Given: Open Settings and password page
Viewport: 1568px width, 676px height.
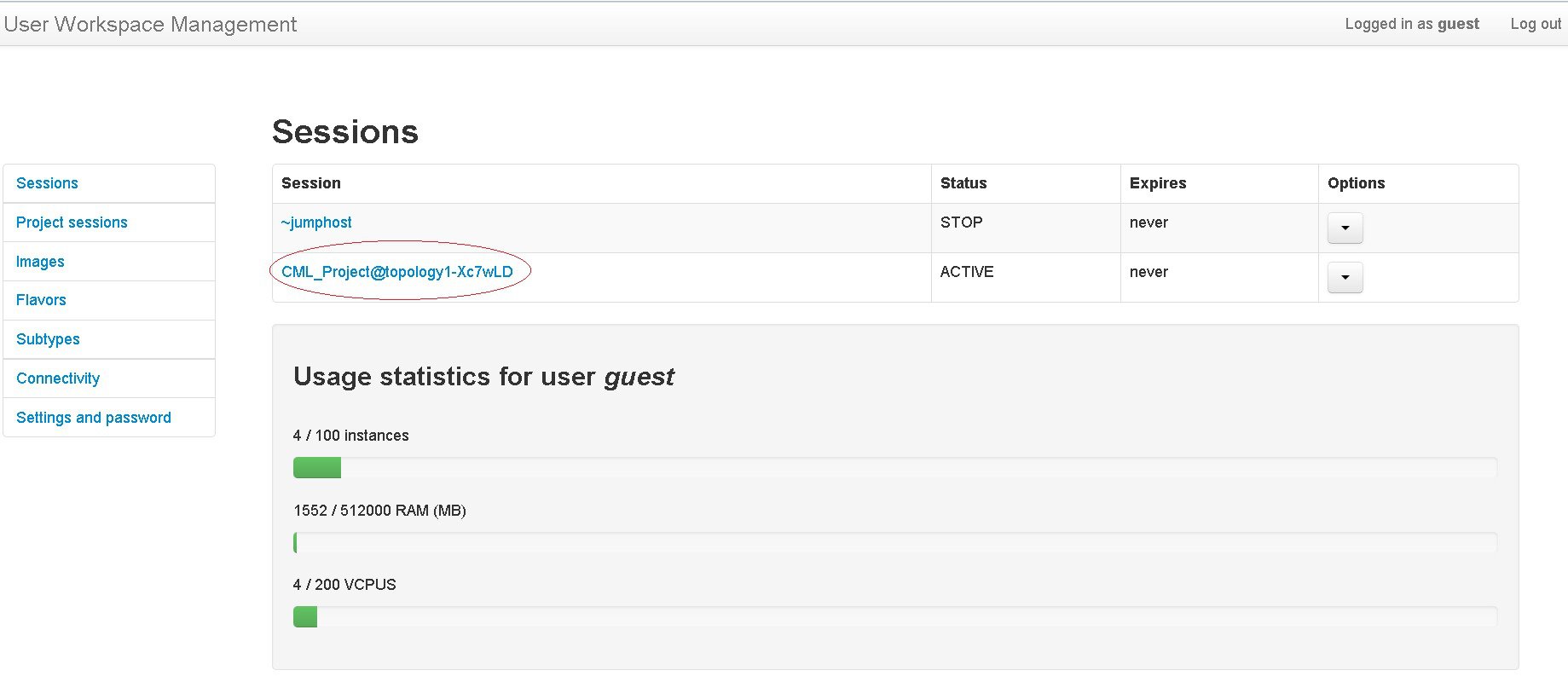Looking at the screenshot, I should (x=94, y=418).
